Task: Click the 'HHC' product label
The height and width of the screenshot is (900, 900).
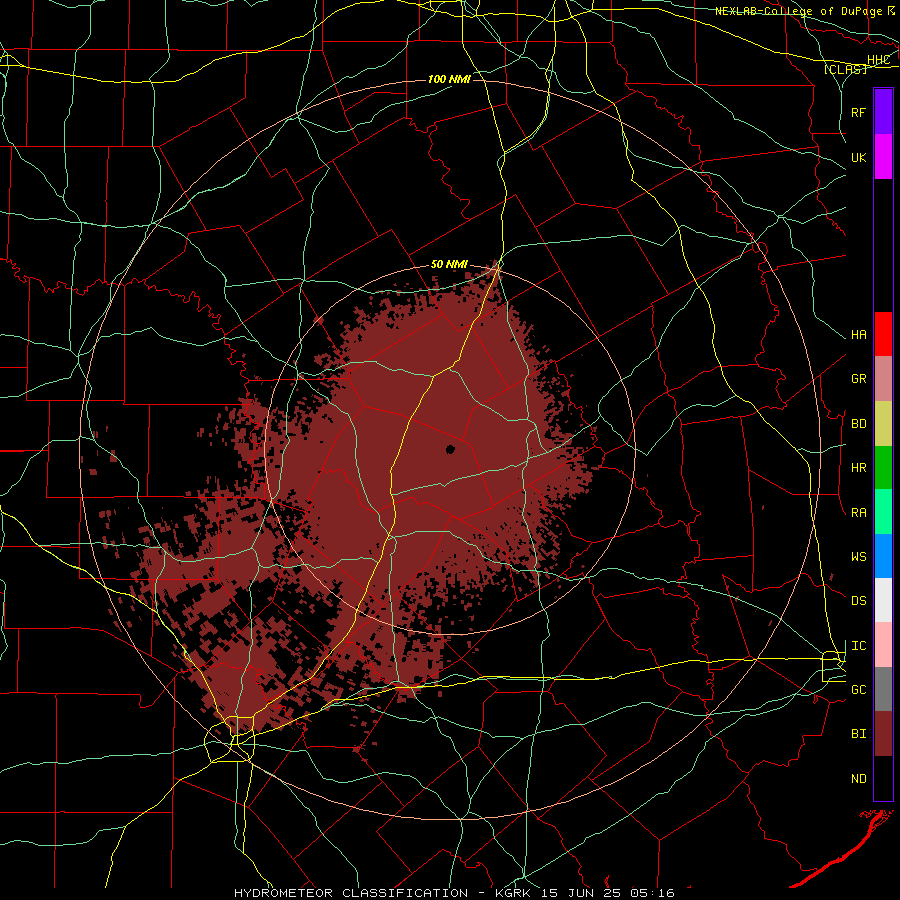Action: pyautogui.click(x=879, y=60)
